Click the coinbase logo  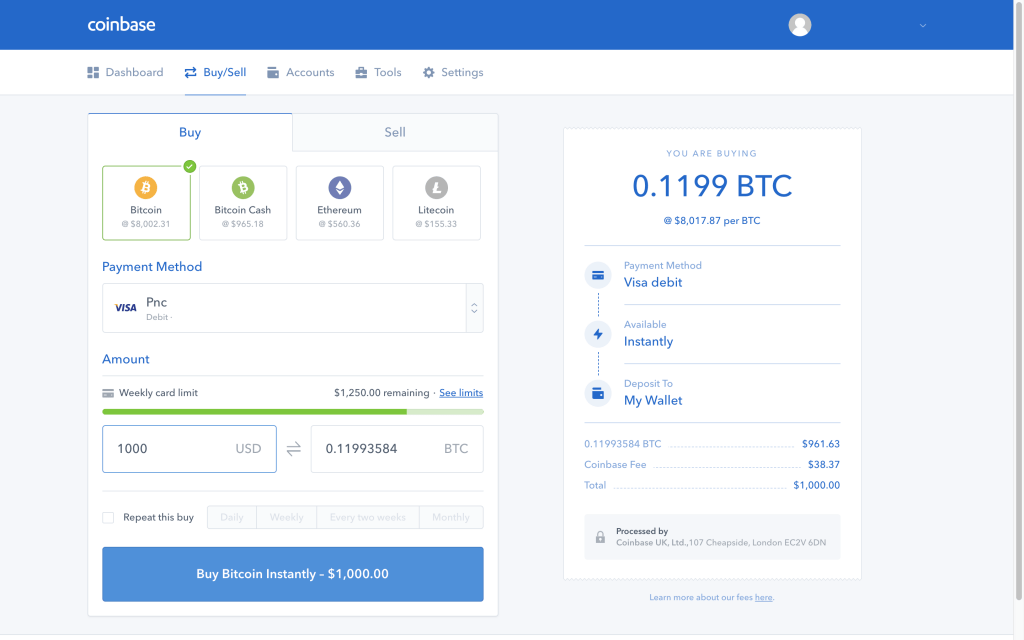pyautogui.click(x=121, y=25)
